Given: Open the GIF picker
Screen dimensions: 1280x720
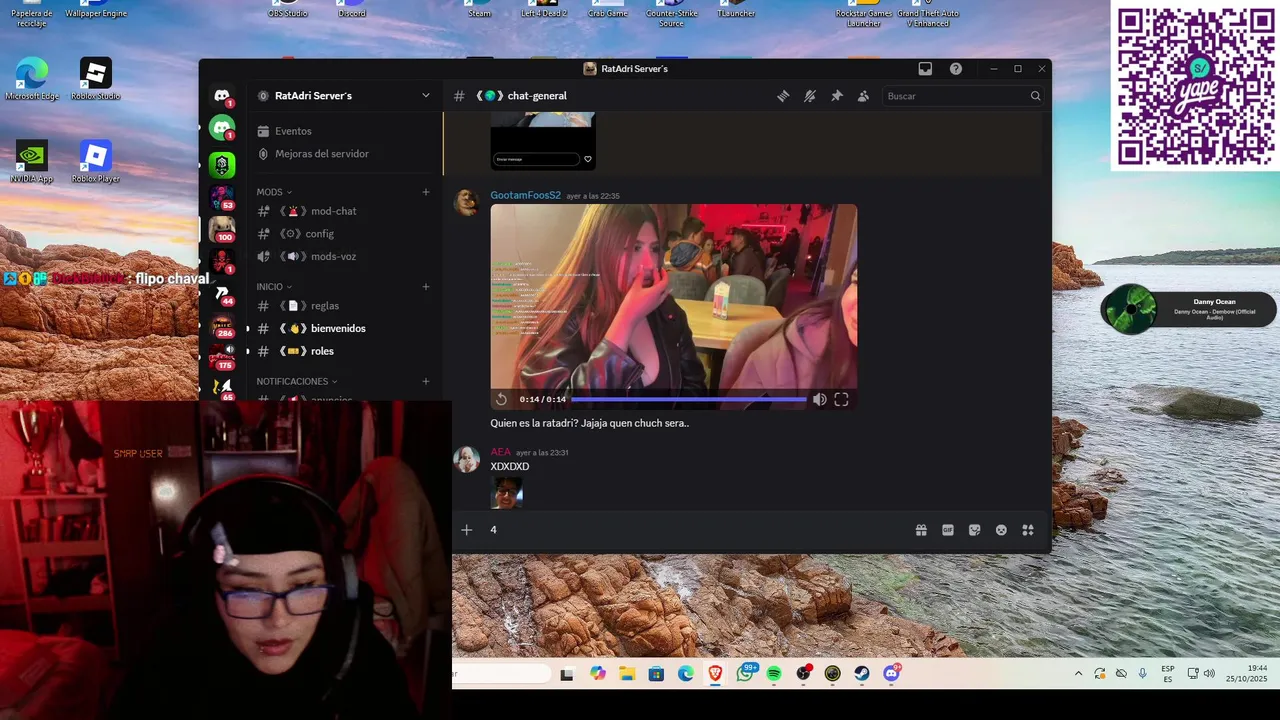Looking at the screenshot, I should [x=948, y=530].
